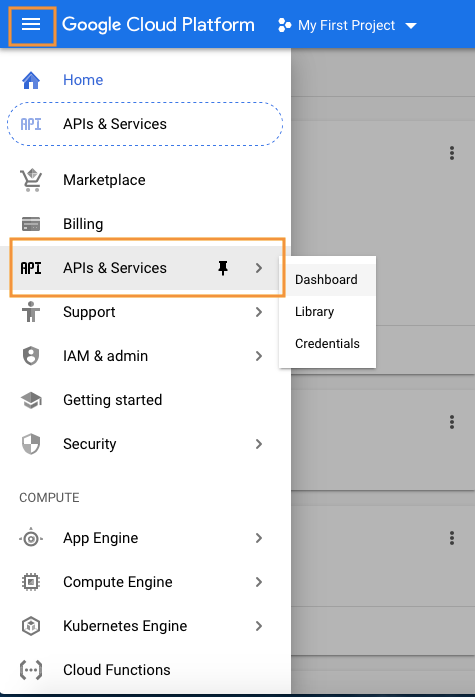Click the Billing credit card icon
The height and width of the screenshot is (697, 475).
[31, 224]
